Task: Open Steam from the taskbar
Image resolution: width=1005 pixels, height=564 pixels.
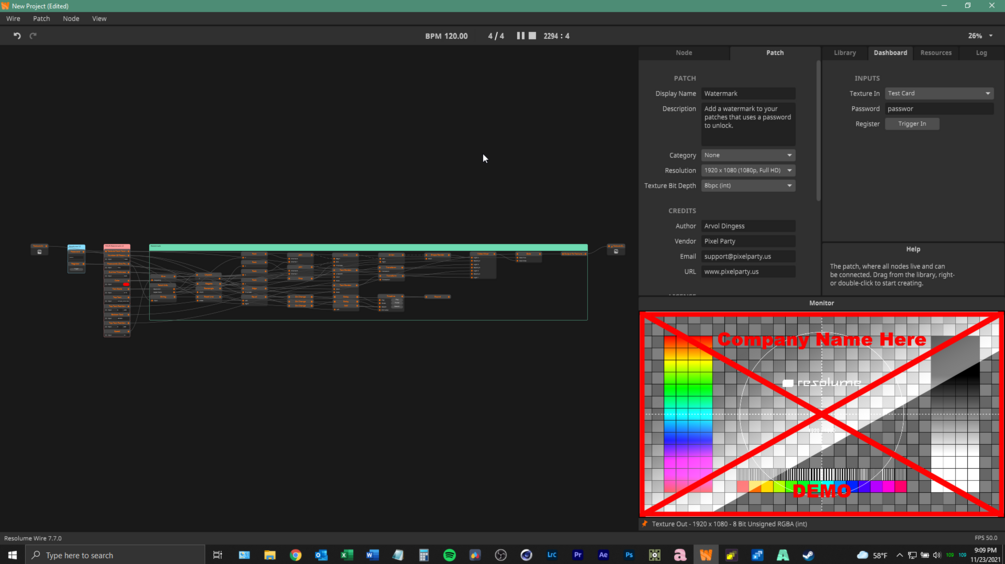Action: tap(808, 555)
